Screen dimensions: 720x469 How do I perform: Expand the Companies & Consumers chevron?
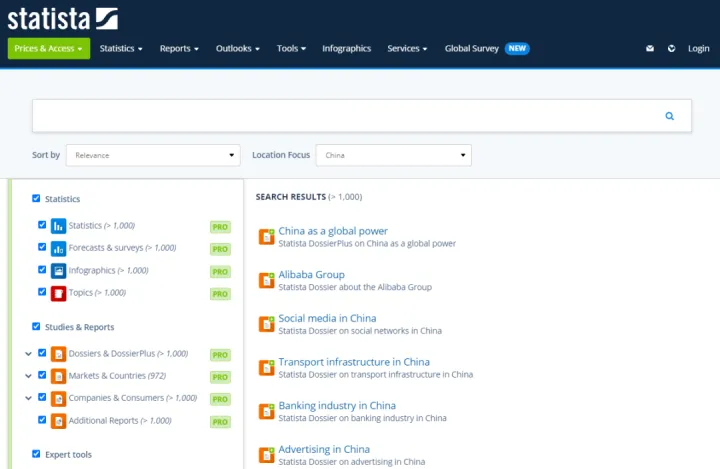[x=28, y=398]
